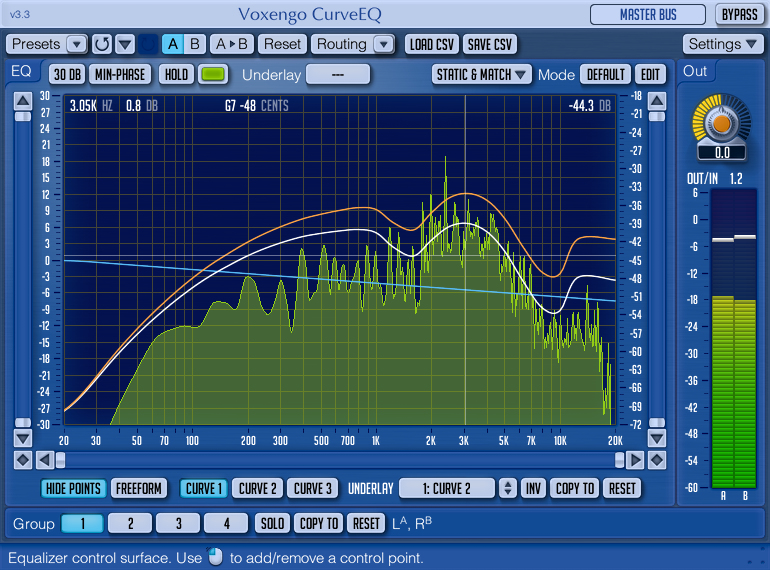Open the STATIC & MATCH dropdown
The width and height of the screenshot is (770, 570).
481,75
